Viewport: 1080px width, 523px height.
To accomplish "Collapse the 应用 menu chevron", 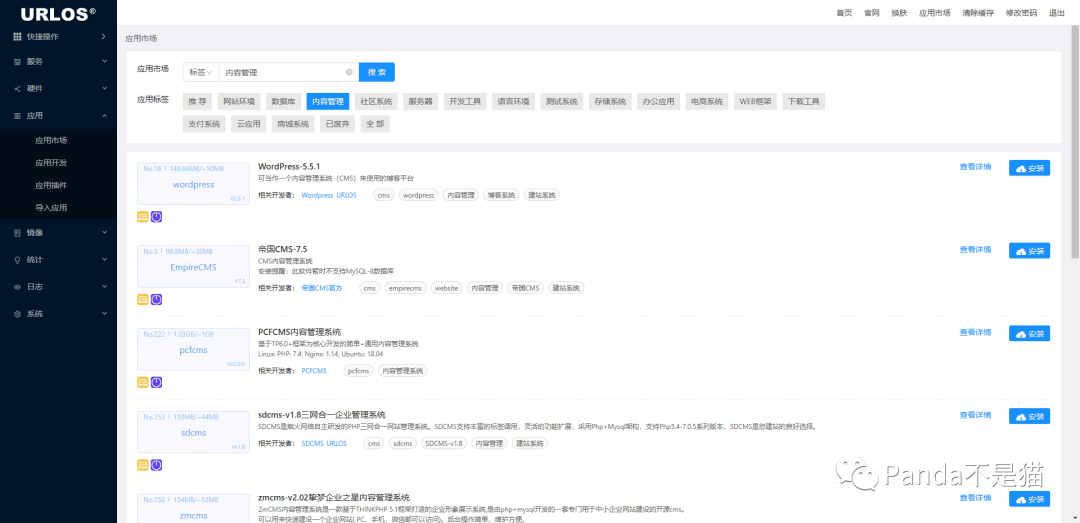I will [105, 116].
